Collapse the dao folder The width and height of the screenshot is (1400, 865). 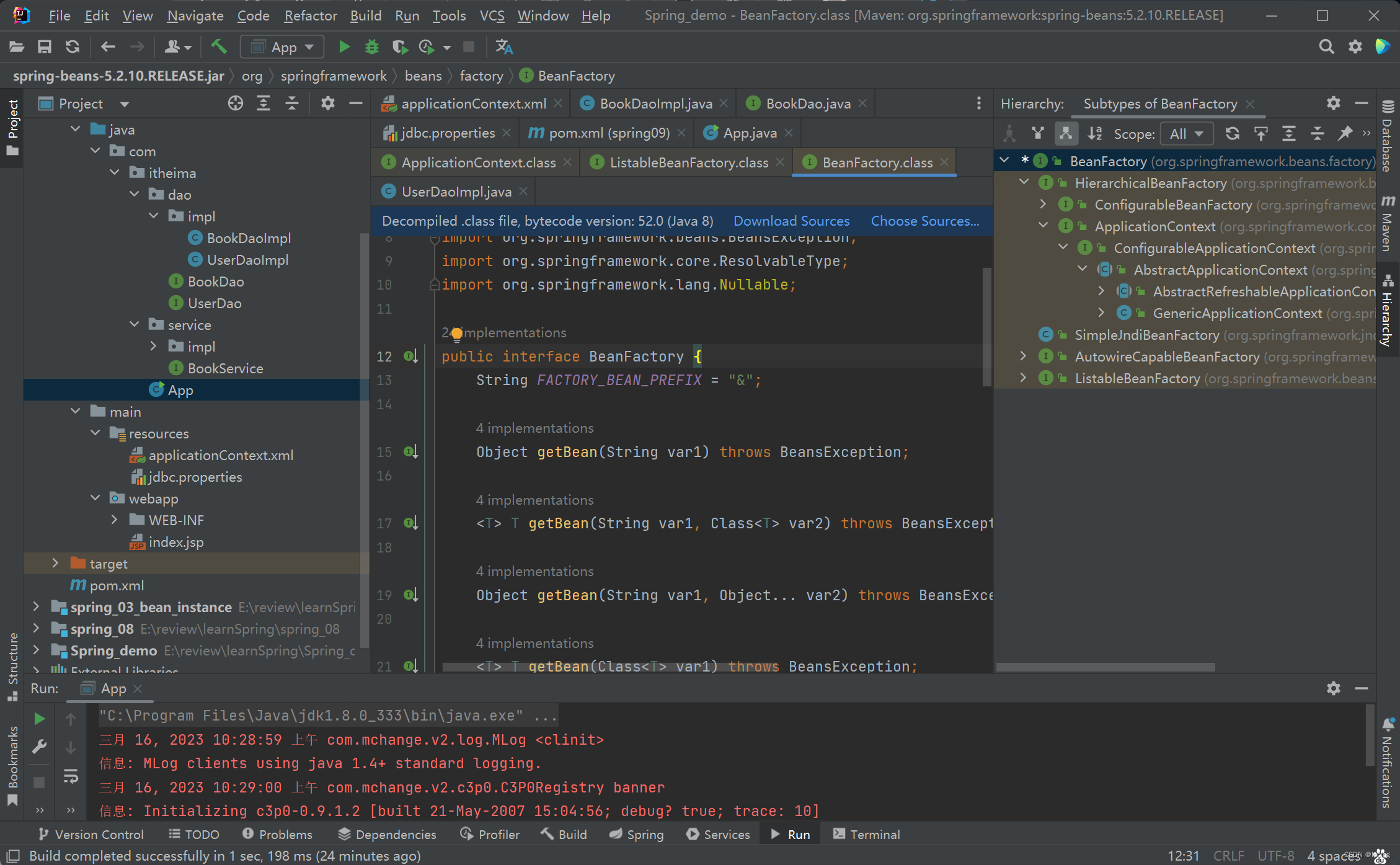pos(135,194)
